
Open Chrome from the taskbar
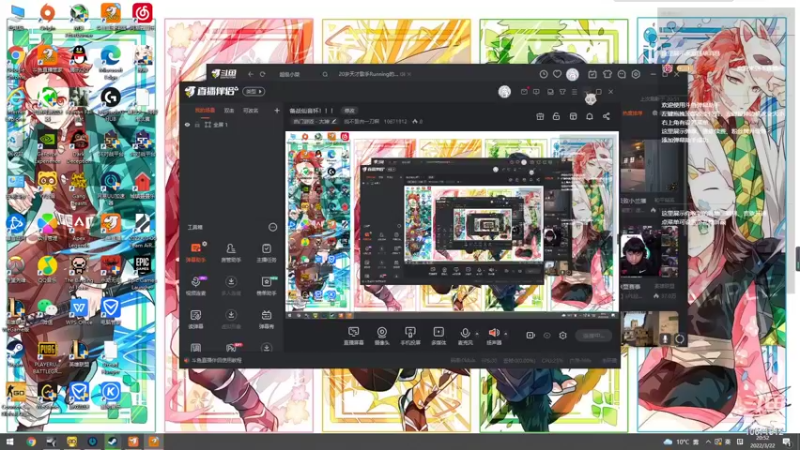point(31,441)
